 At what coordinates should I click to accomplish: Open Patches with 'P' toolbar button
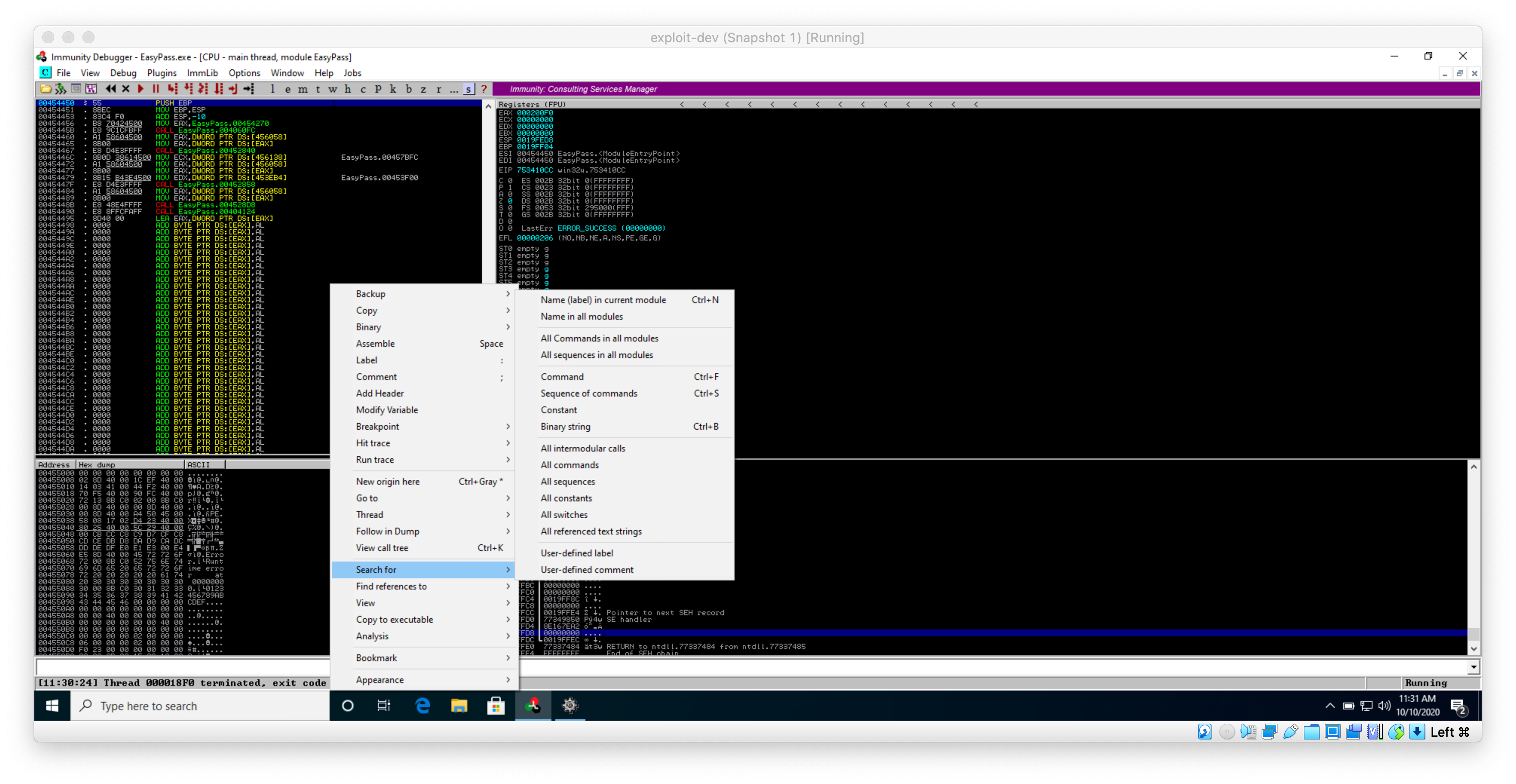point(378,89)
